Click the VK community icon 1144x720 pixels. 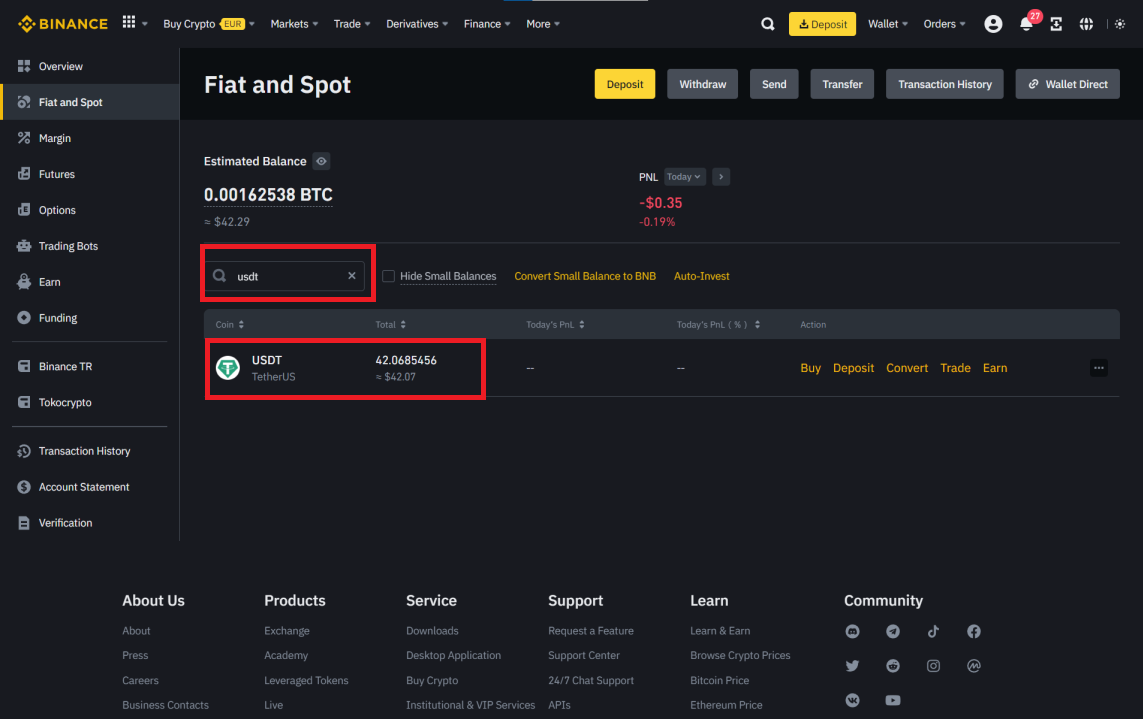(x=852, y=700)
